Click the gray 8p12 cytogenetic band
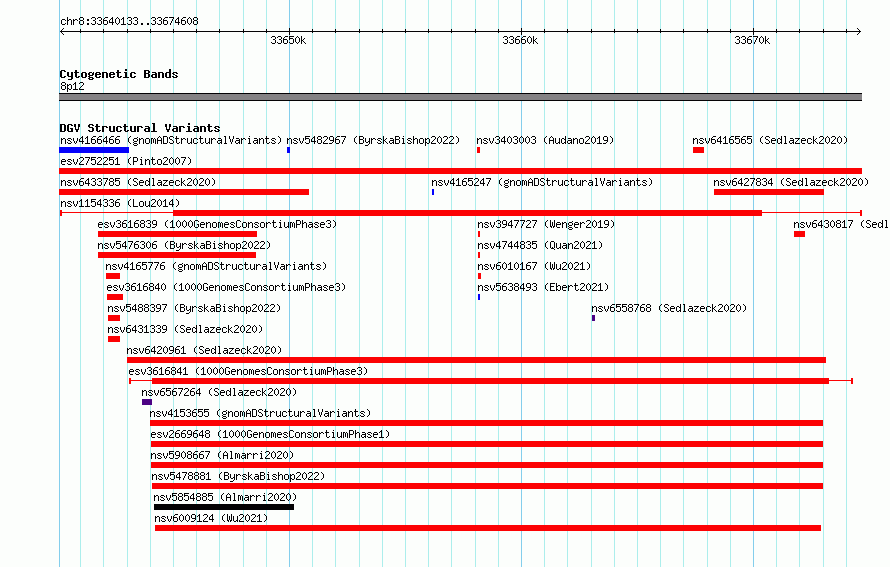This screenshot has width=890, height=567. point(461,97)
